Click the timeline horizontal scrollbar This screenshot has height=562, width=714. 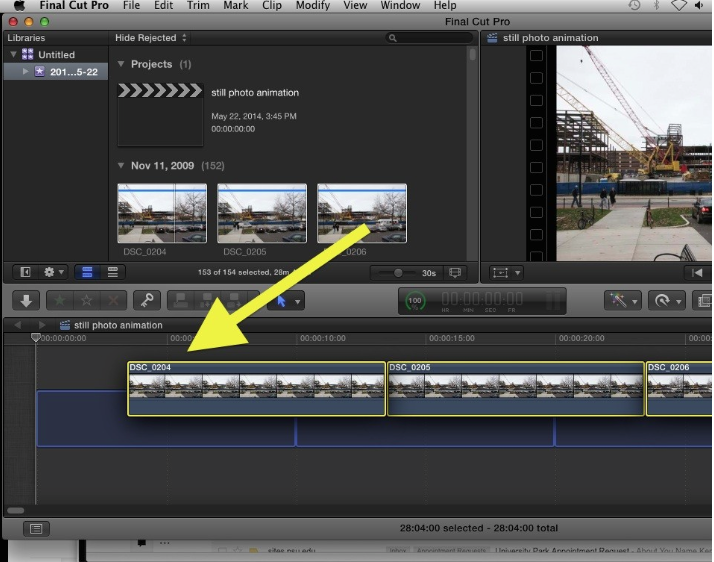click(16, 511)
